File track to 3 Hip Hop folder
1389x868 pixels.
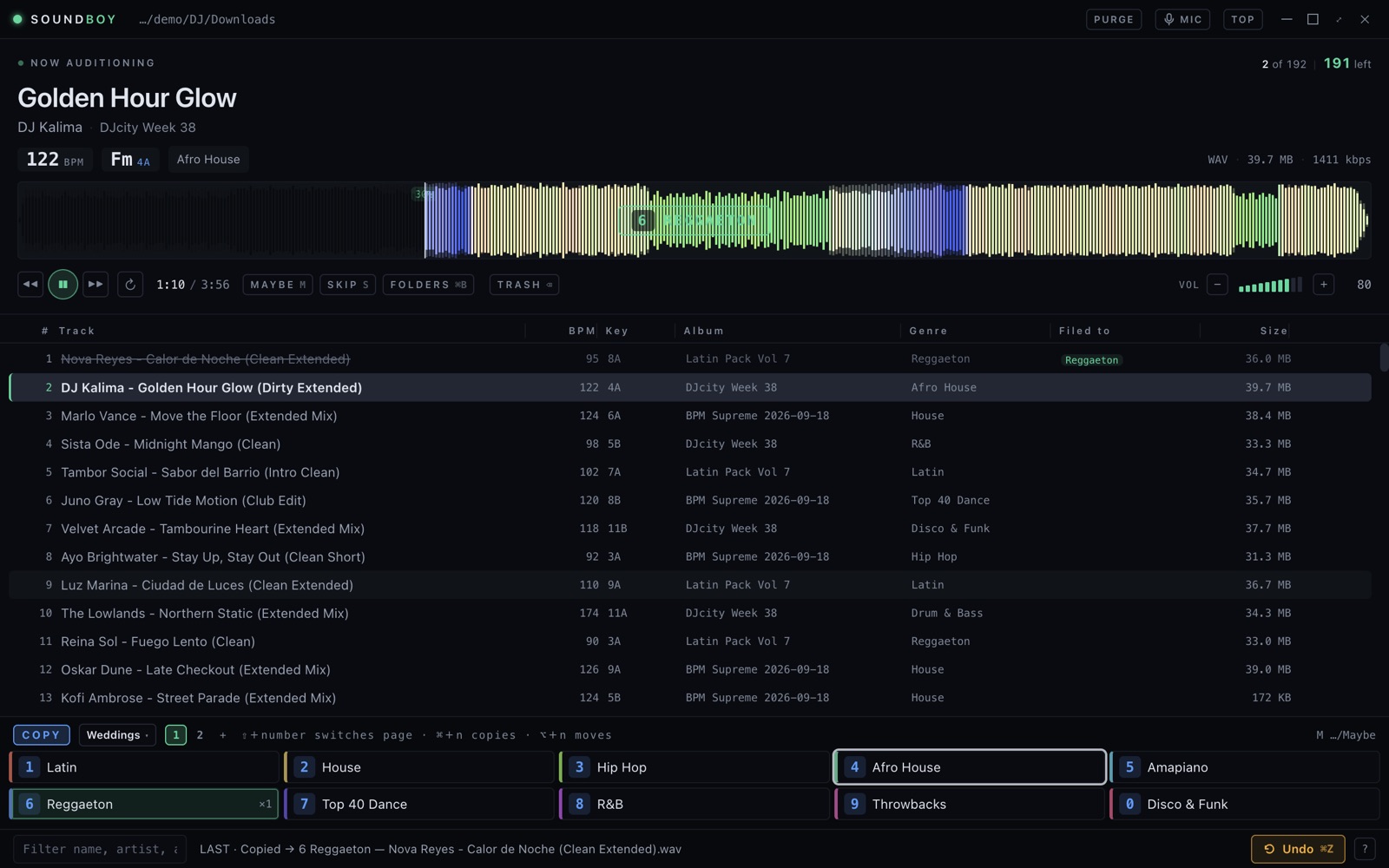pyautogui.click(x=694, y=767)
